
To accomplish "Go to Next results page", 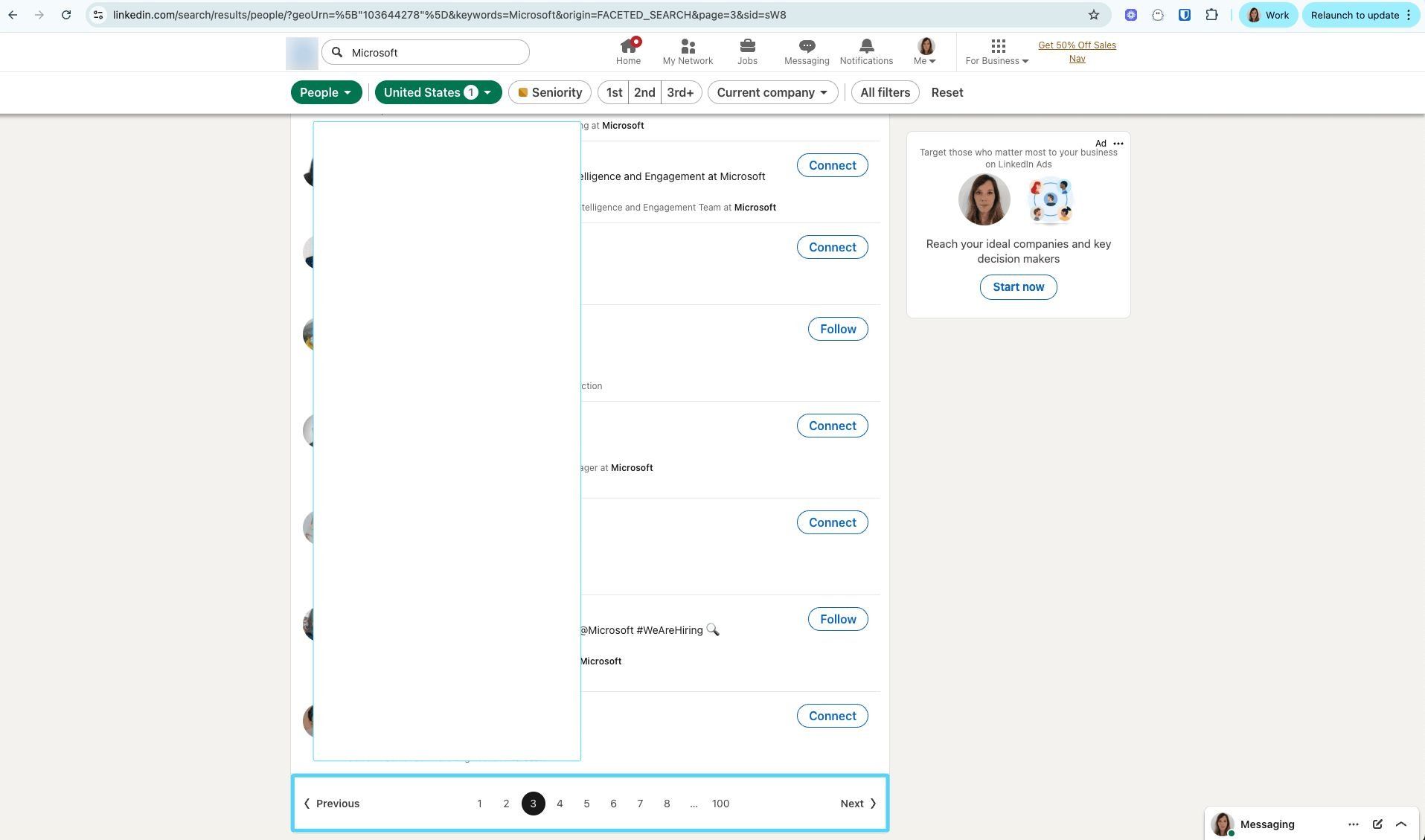I will point(859,804).
